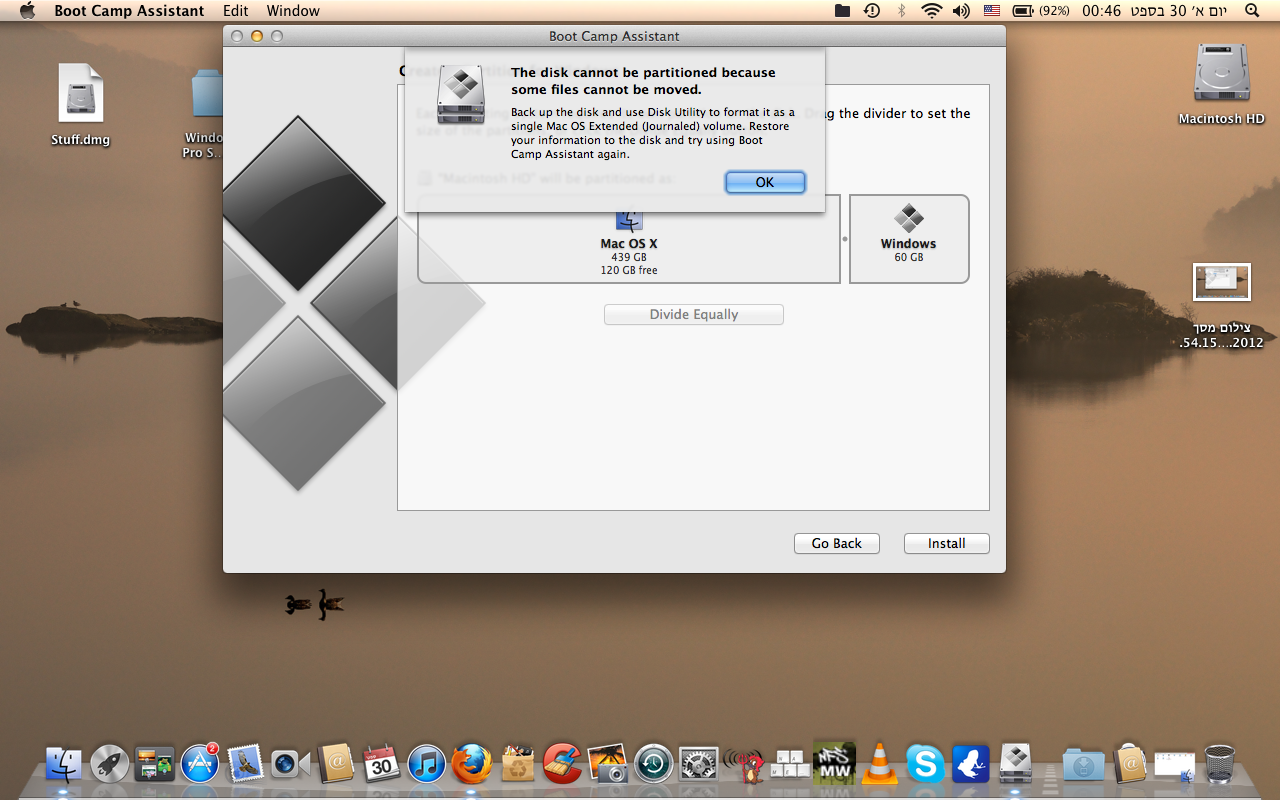Select the Mac OS X 439 GB partition box
1280x800 pixels.
[628, 239]
